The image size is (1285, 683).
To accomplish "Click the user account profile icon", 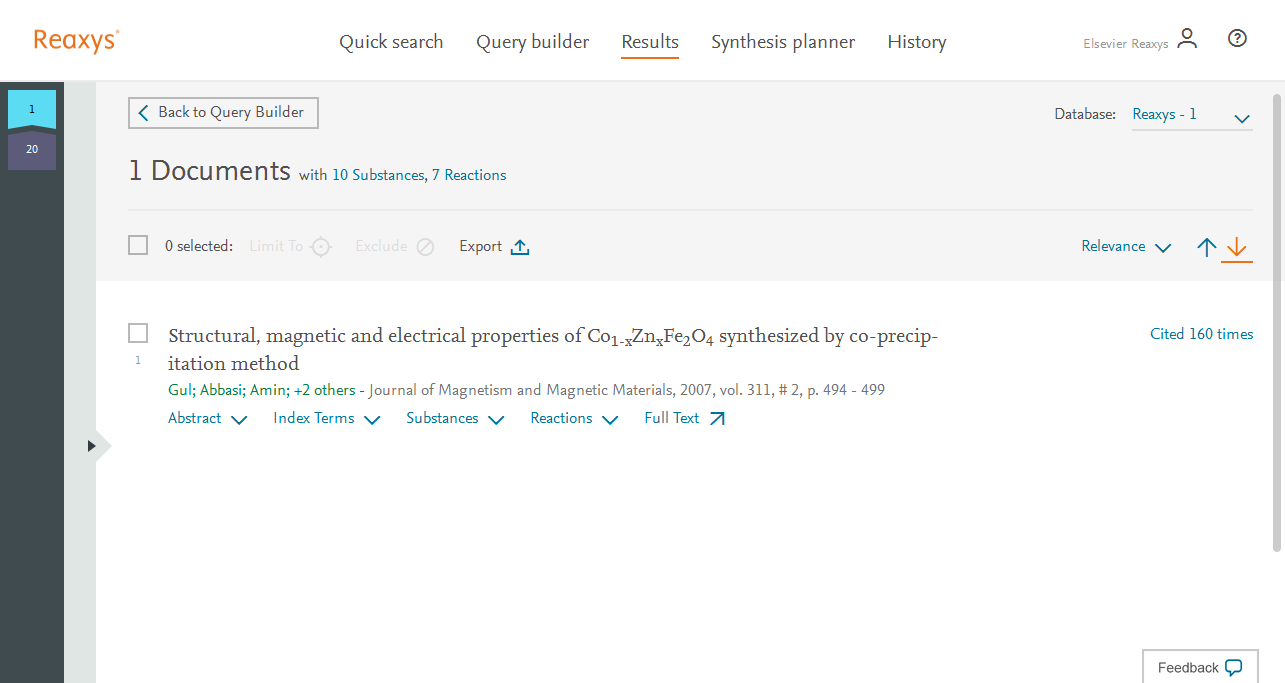I will point(1187,40).
